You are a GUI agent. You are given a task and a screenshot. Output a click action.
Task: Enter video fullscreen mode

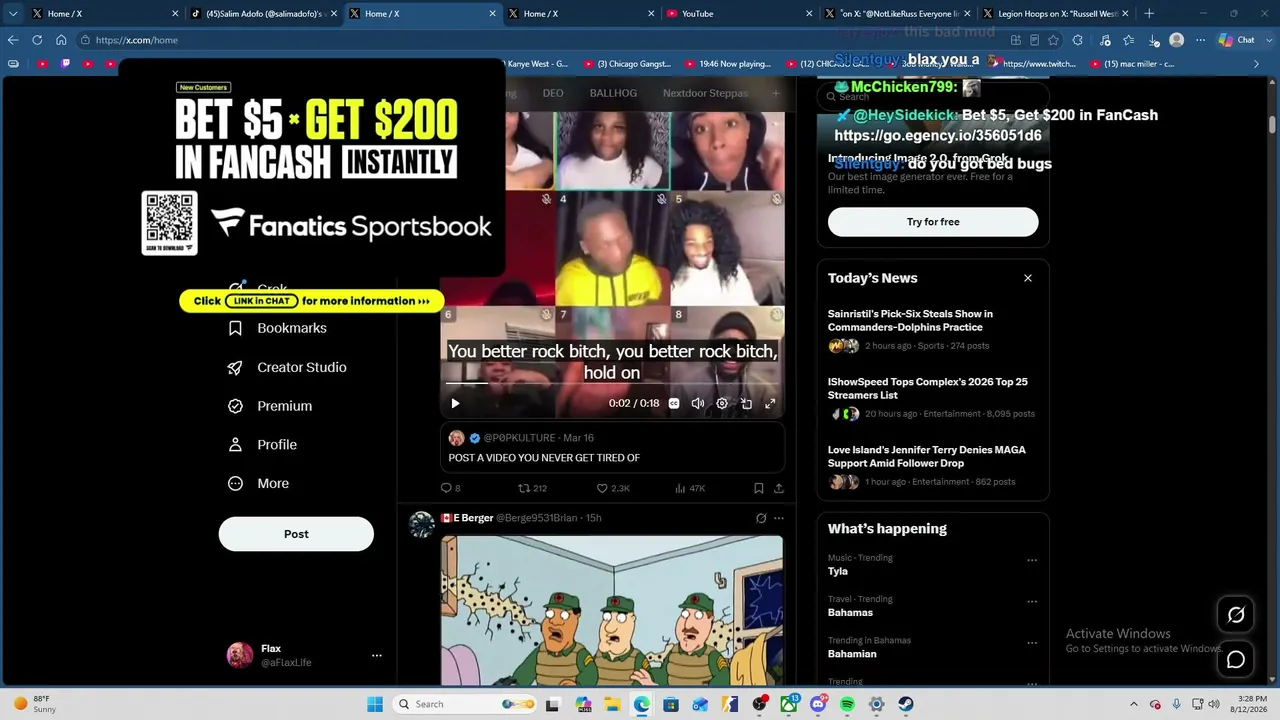(770, 403)
